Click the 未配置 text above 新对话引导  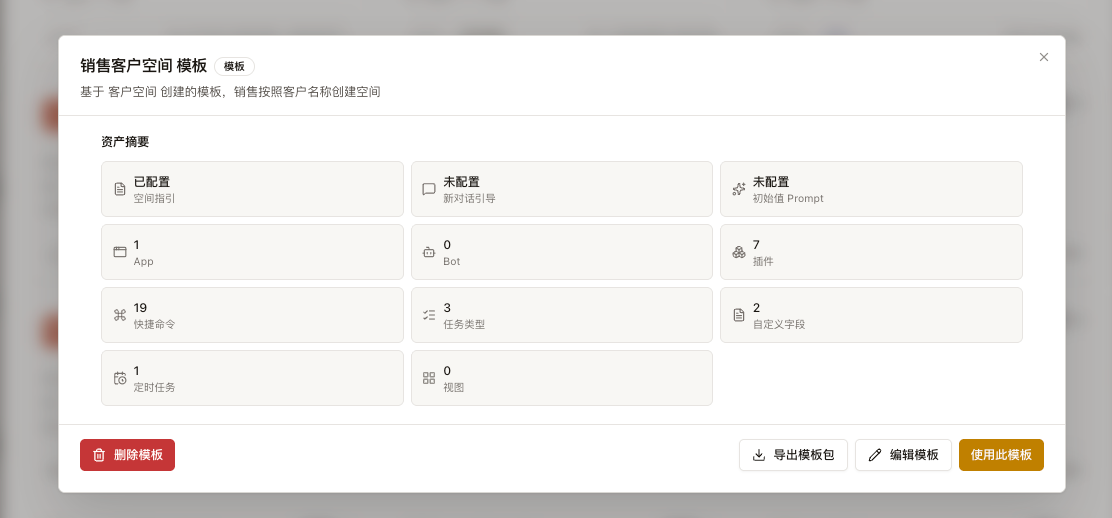[462, 182]
